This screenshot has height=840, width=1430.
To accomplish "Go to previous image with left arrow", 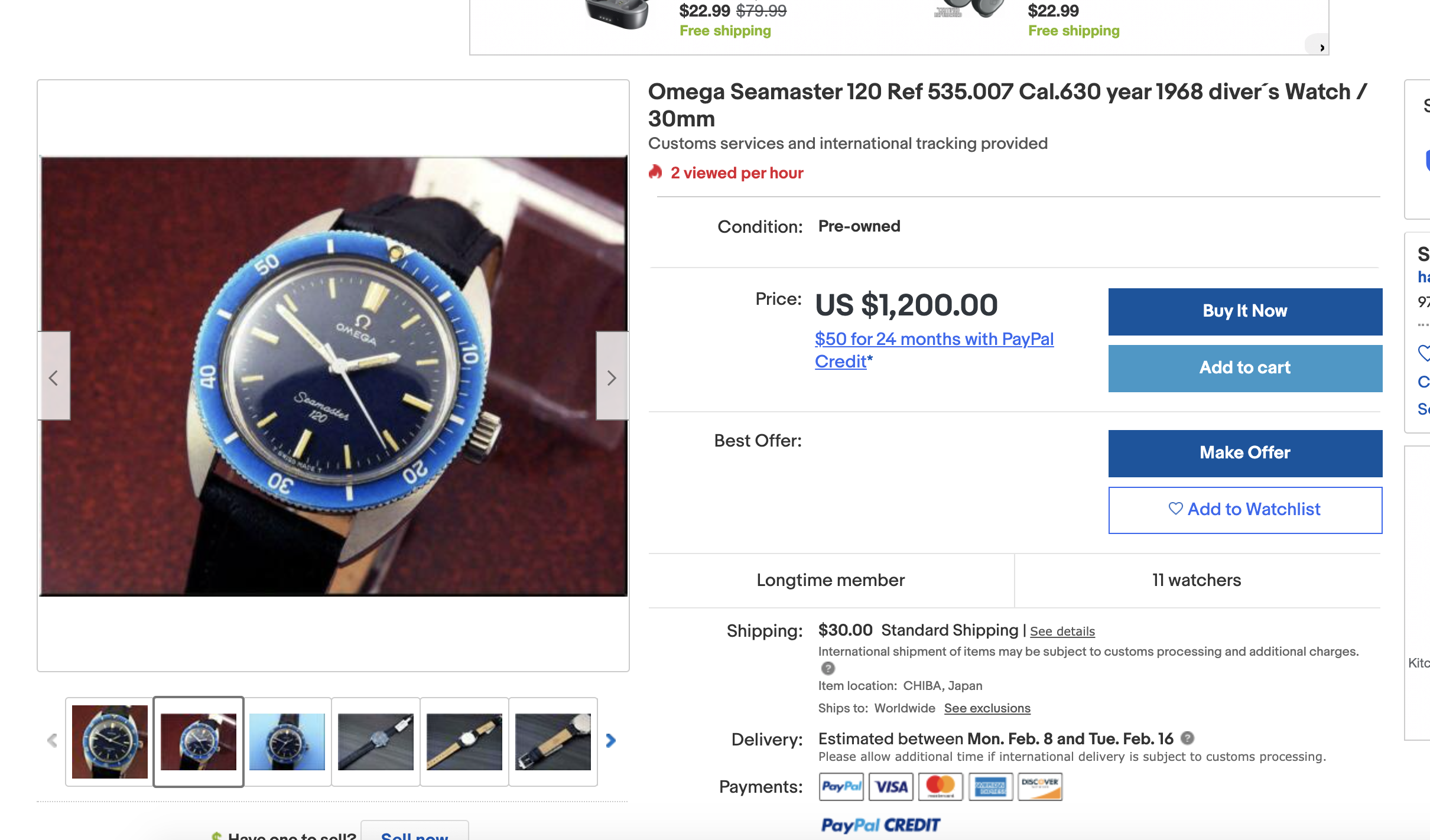I will [x=54, y=377].
